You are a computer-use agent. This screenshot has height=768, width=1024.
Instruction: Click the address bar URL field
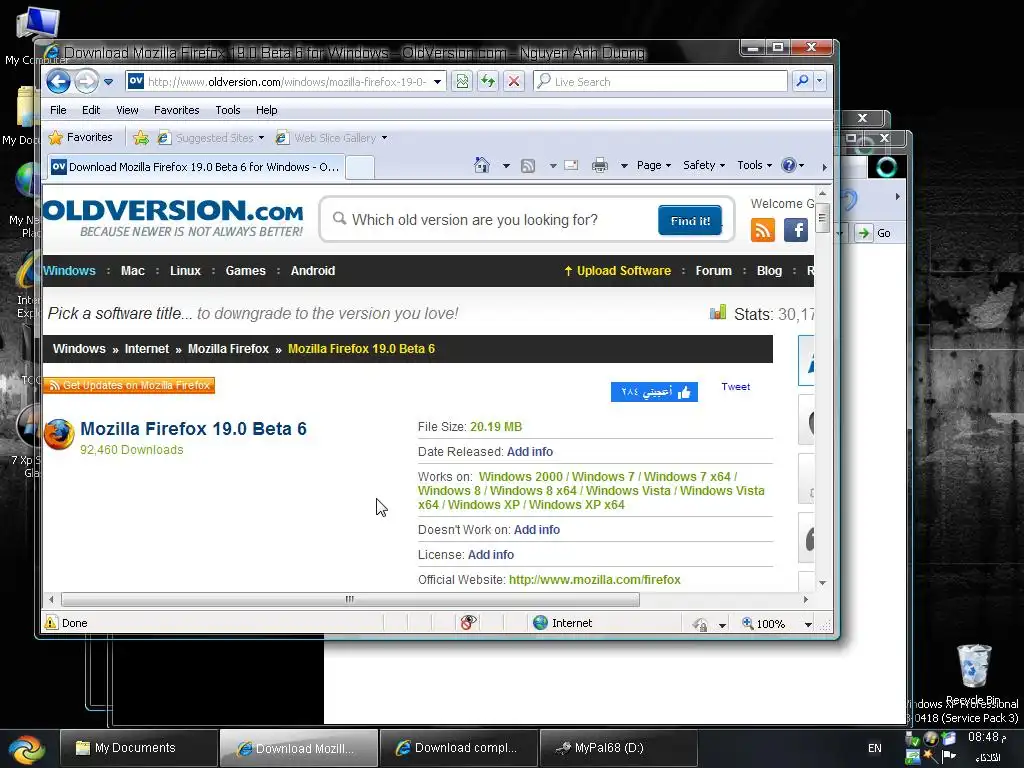pyautogui.click(x=286, y=82)
